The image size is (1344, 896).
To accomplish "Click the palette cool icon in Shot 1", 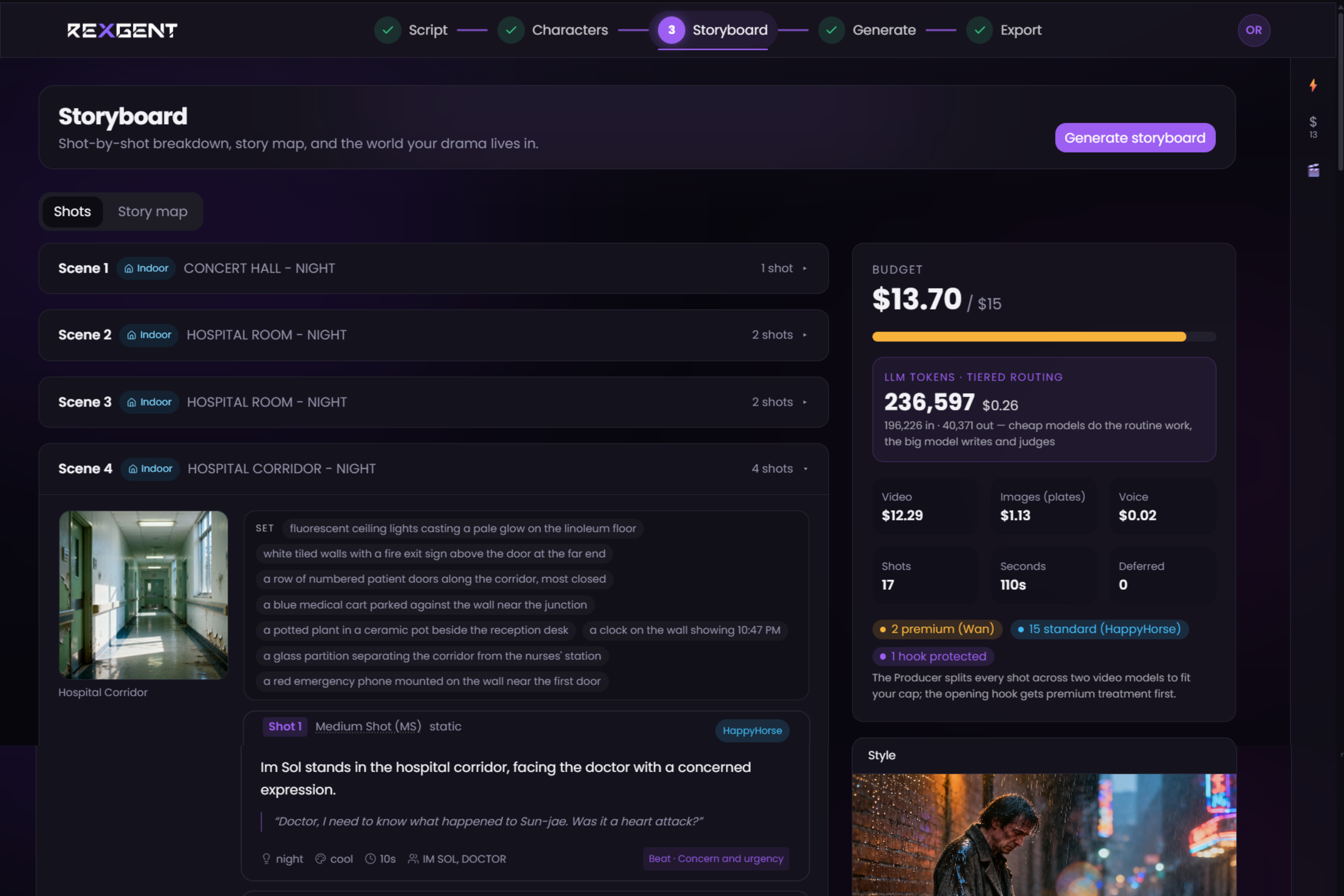I will click(321, 859).
